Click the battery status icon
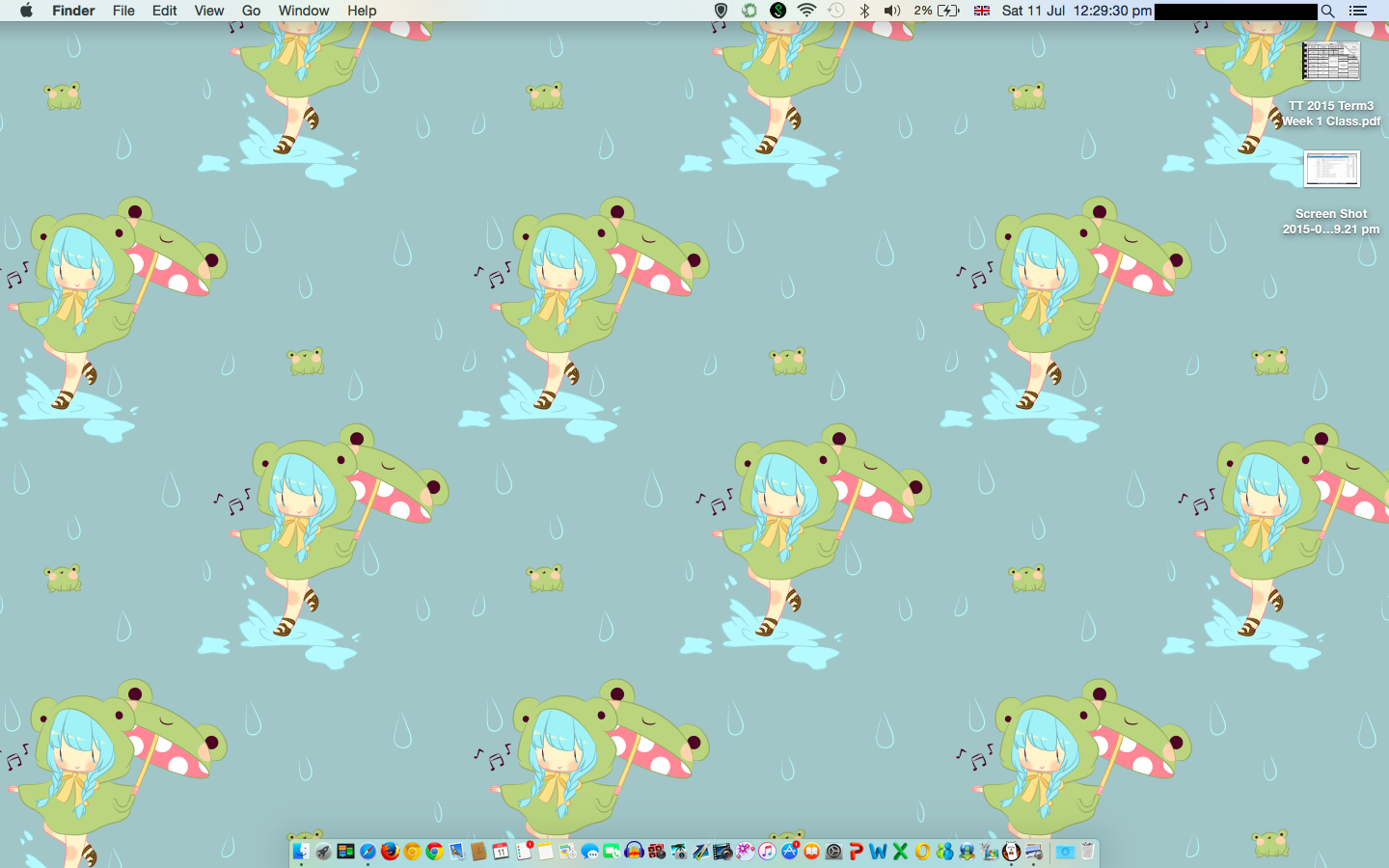The width and height of the screenshot is (1389, 868). click(948, 11)
